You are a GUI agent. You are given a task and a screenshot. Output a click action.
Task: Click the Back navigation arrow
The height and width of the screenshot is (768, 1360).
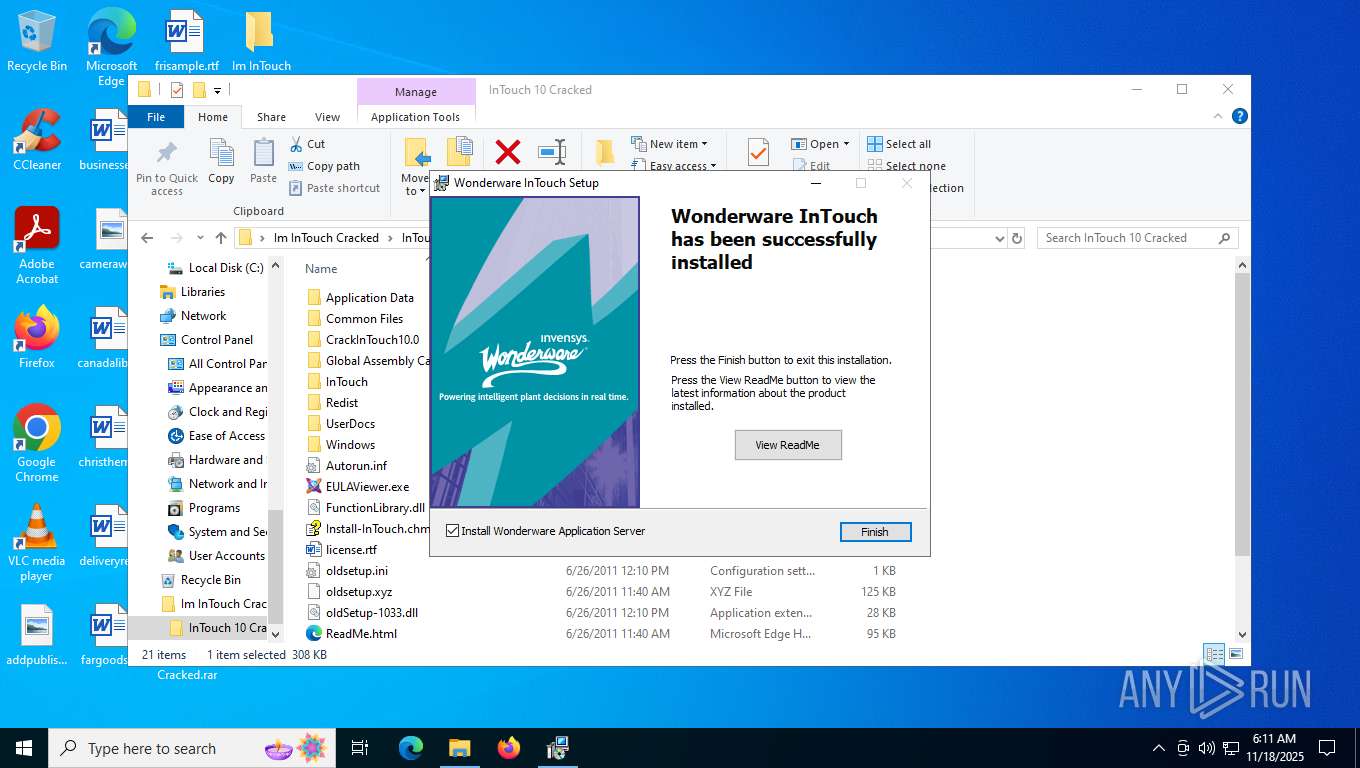(x=147, y=238)
